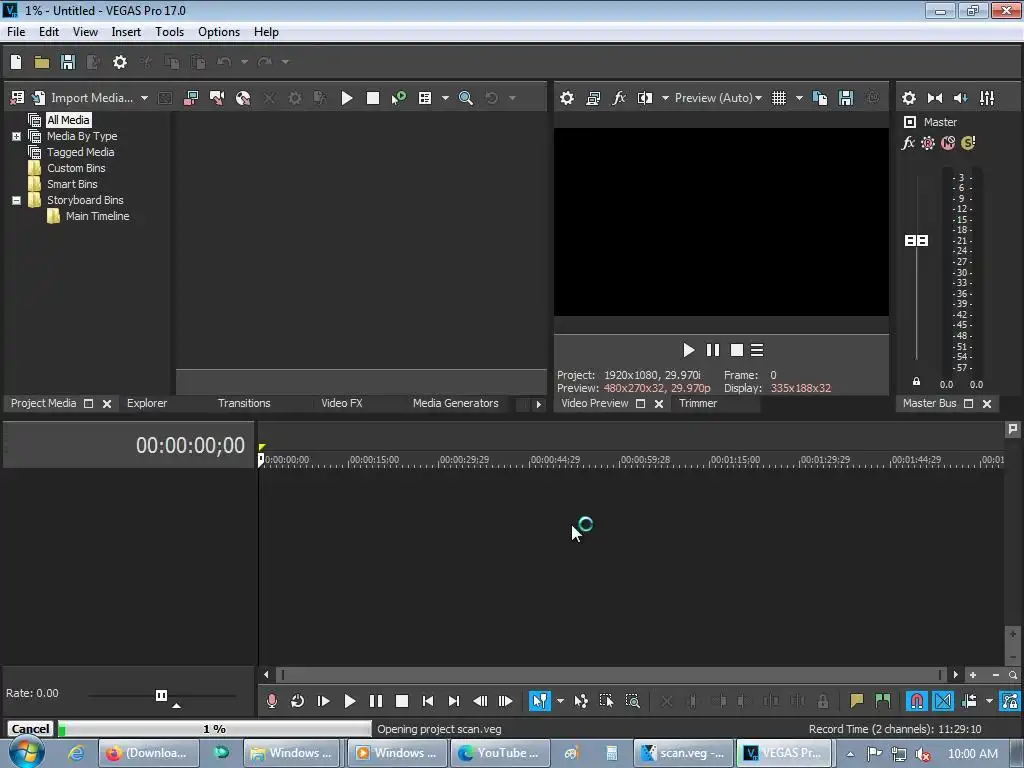1024x768 pixels.
Task: Click the Import Media icon
Action: (x=39, y=98)
